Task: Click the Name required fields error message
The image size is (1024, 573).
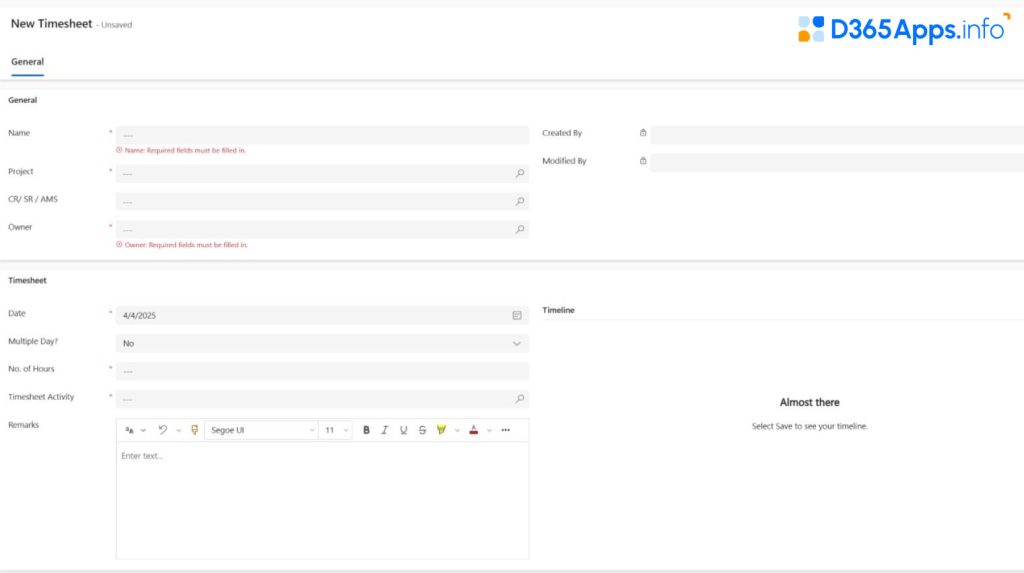Action: [181, 150]
